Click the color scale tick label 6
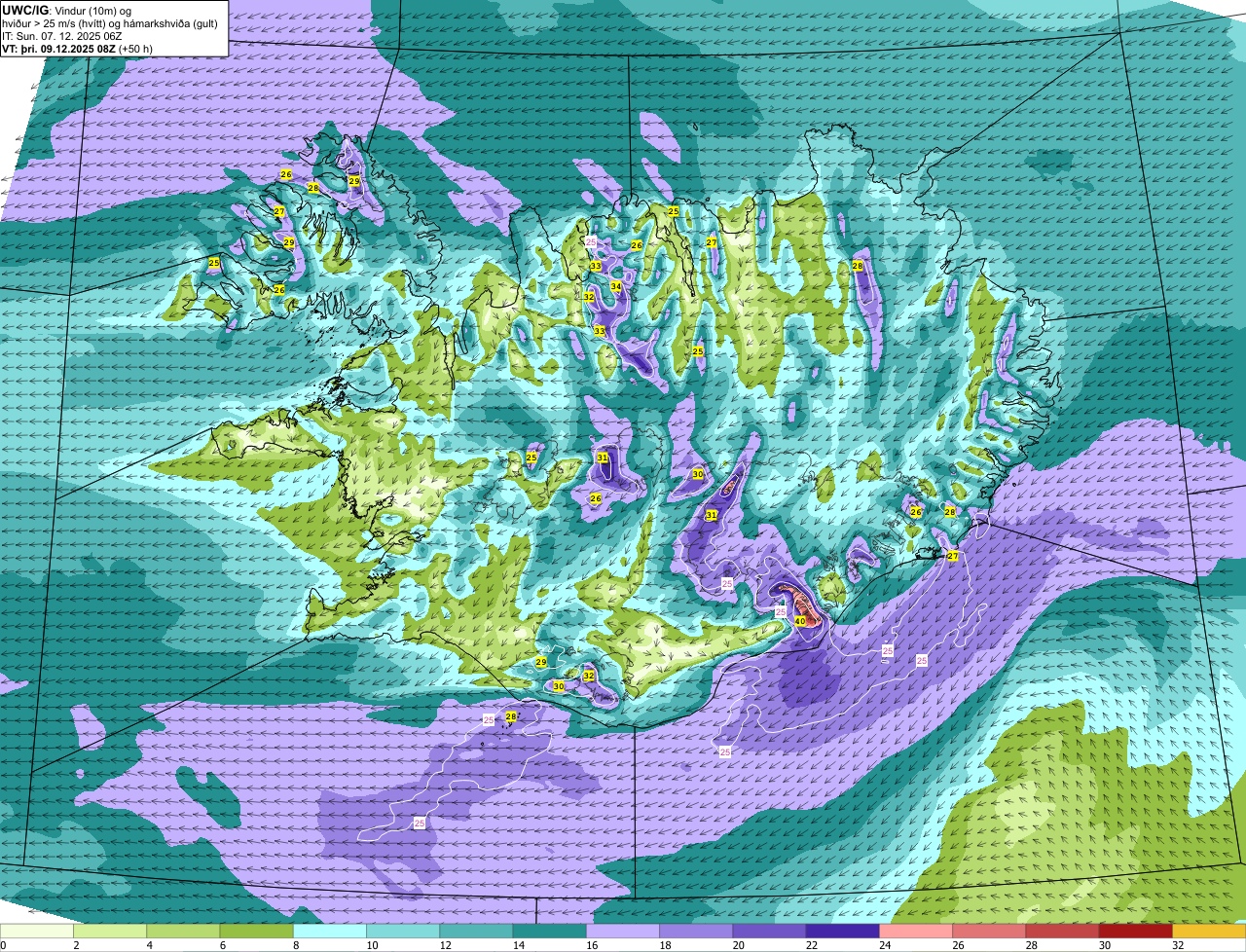This screenshot has width=1246, height=952. (x=221, y=945)
